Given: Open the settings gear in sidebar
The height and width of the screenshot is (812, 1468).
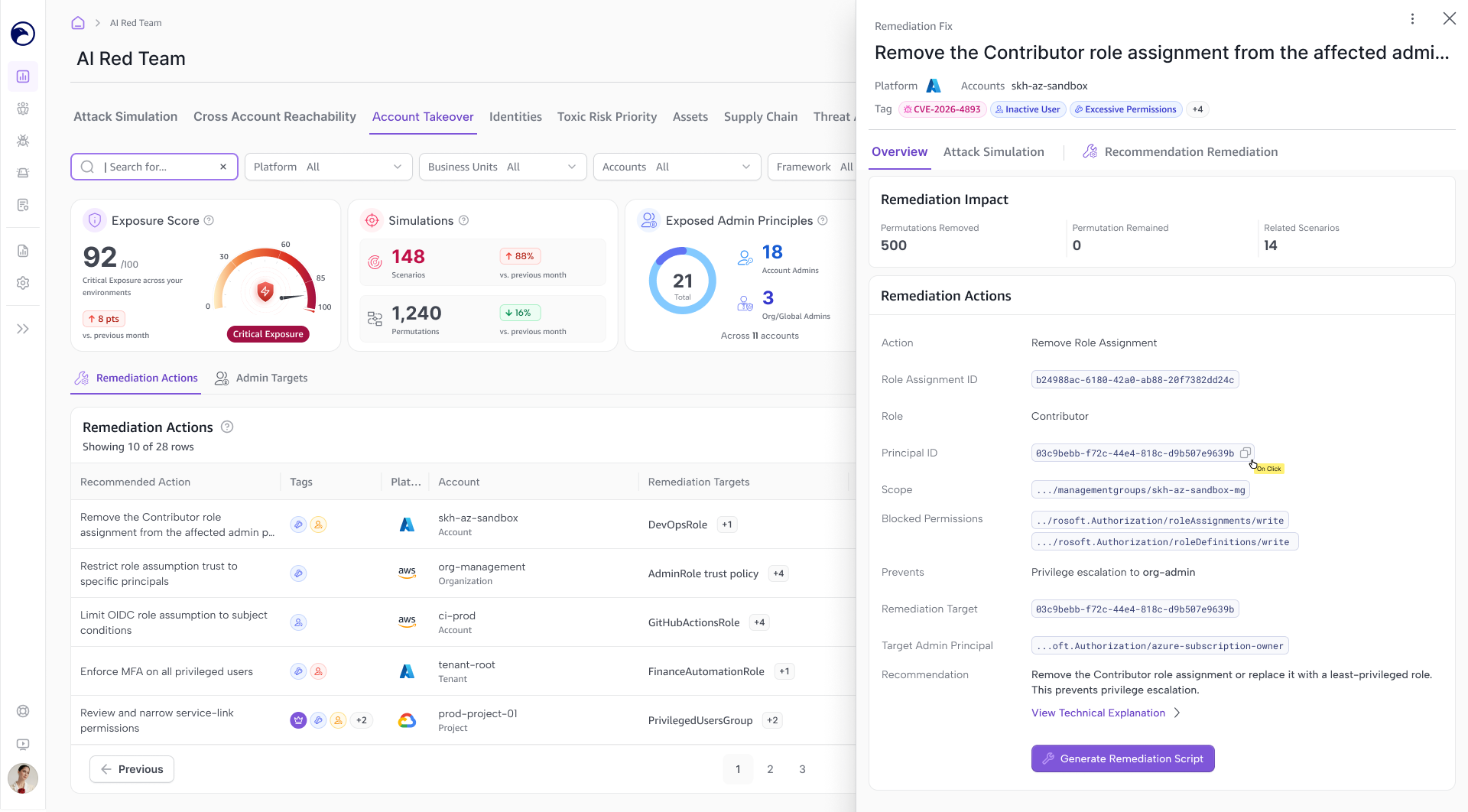Looking at the screenshot, I should coord(23,283).
